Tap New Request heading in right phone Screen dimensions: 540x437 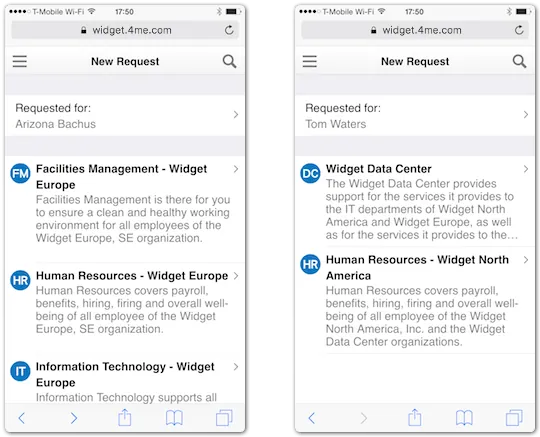415,61
